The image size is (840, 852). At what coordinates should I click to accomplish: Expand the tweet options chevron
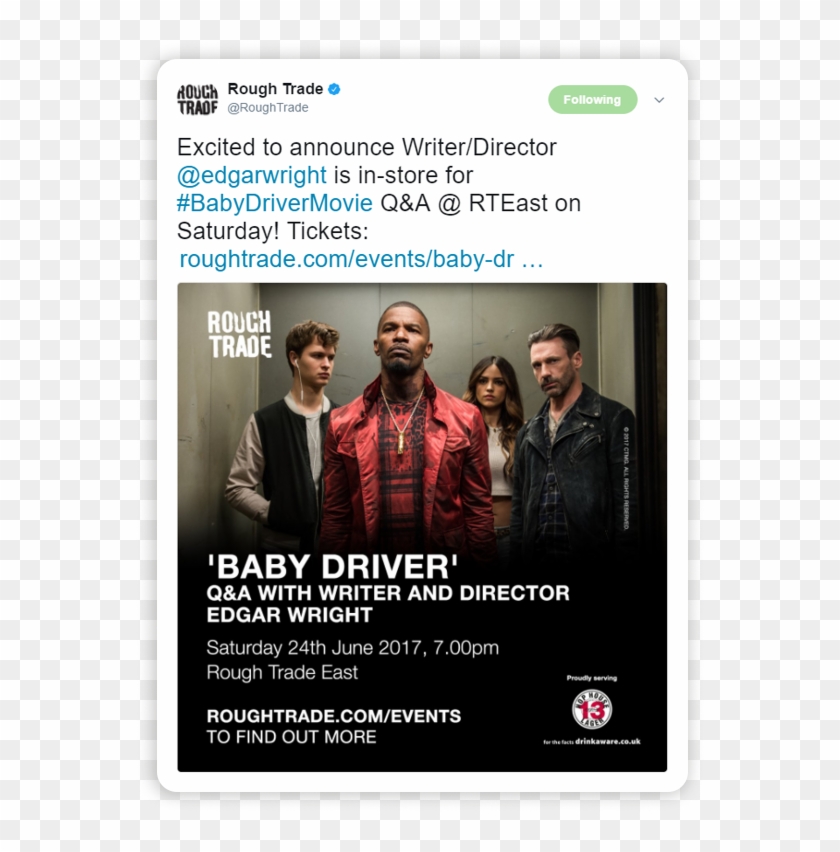click(659, 100)
